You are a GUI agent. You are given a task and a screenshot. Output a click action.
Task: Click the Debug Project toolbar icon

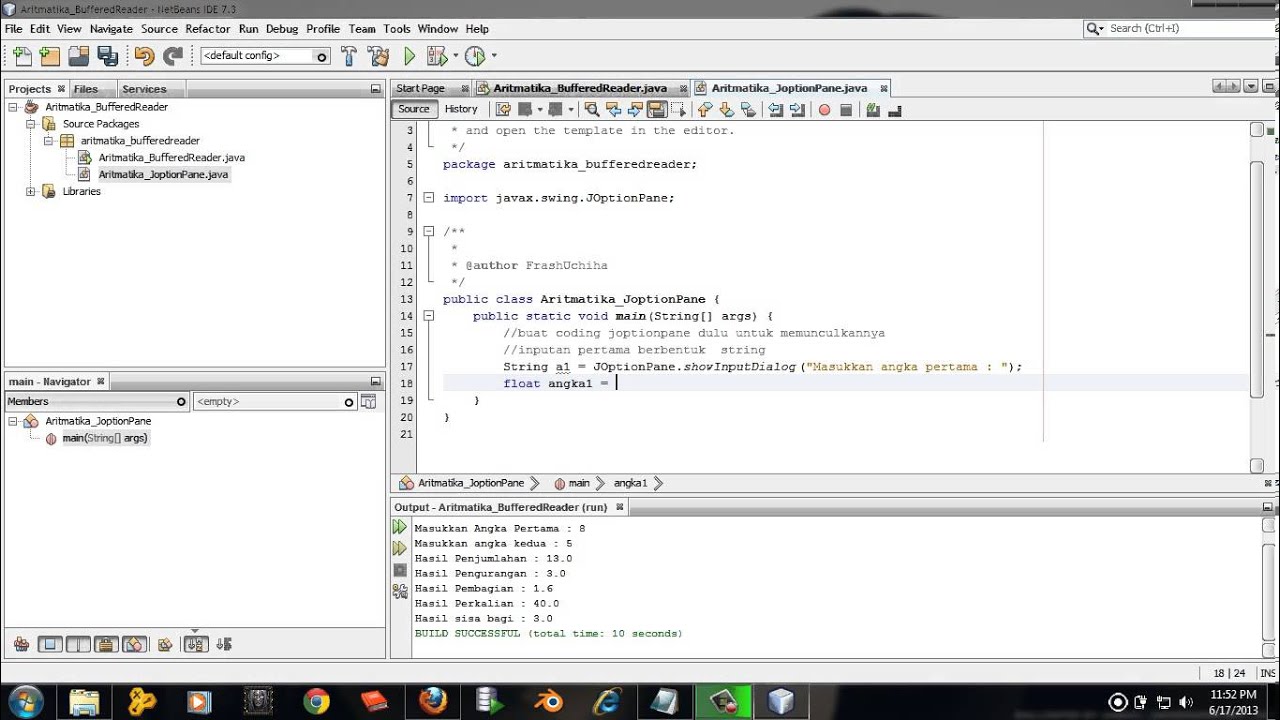(437, 56)
